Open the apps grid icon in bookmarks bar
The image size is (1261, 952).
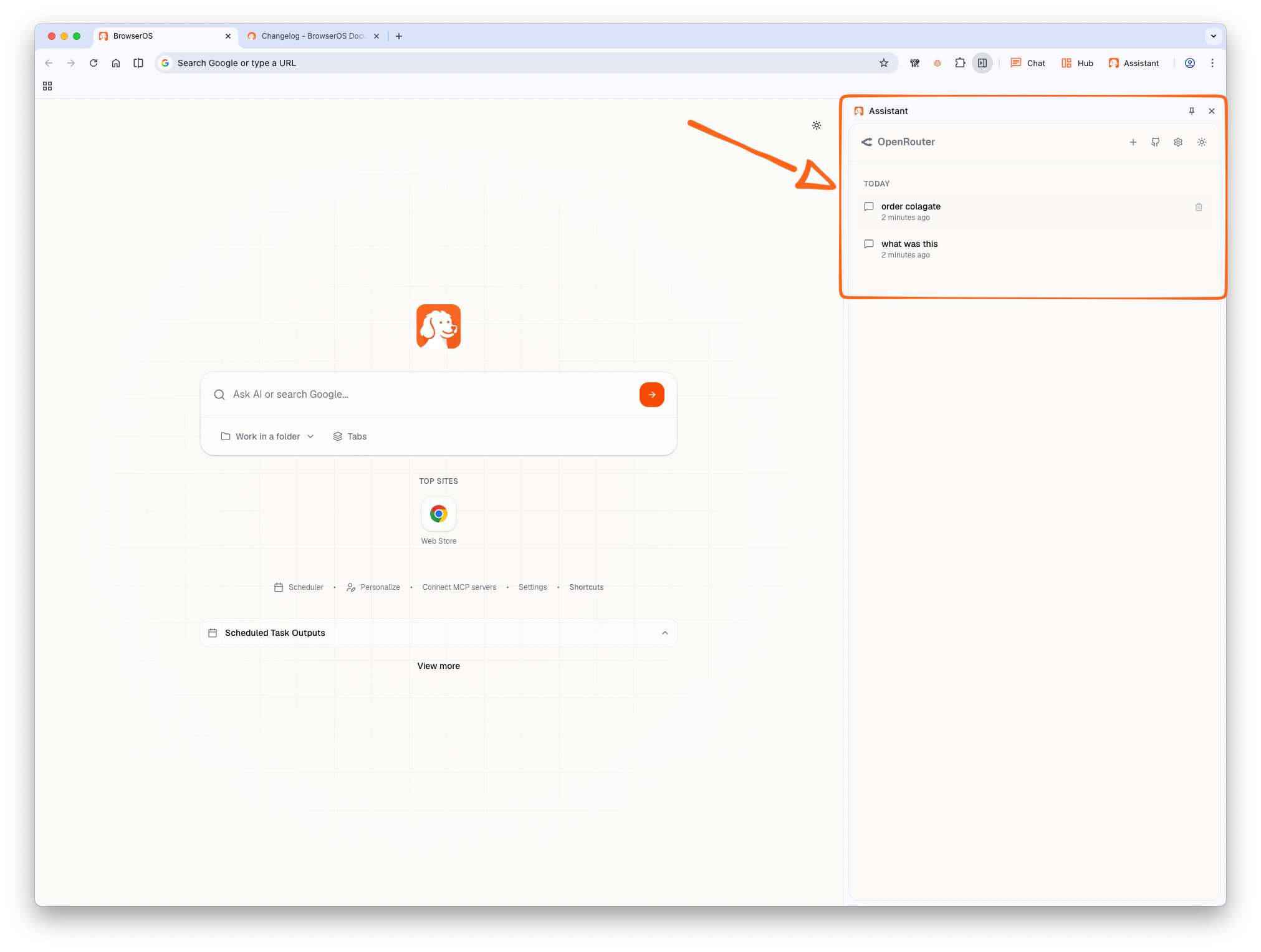[47, 86]
